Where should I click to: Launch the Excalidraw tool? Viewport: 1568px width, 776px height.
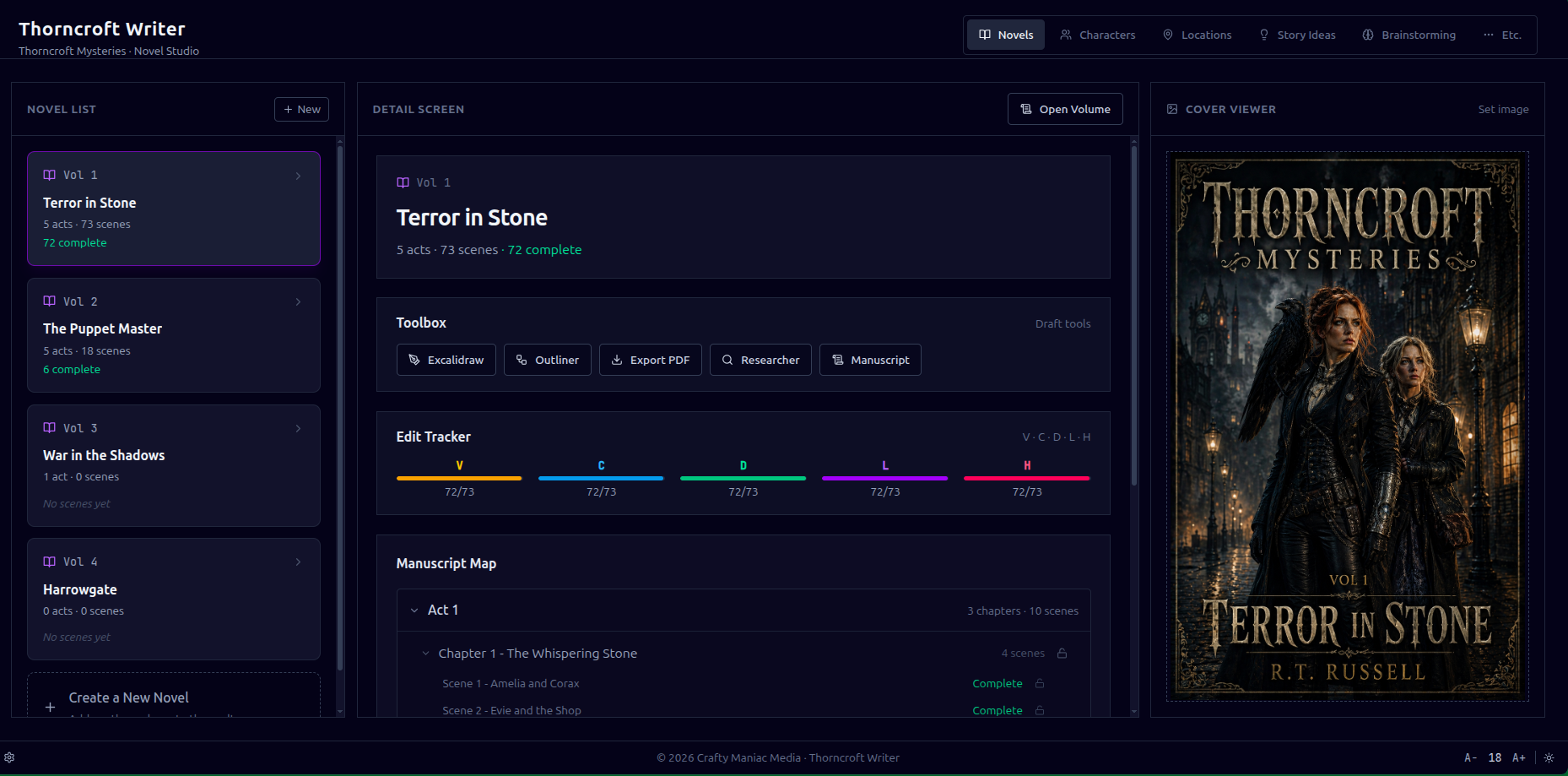click(446, 360)
